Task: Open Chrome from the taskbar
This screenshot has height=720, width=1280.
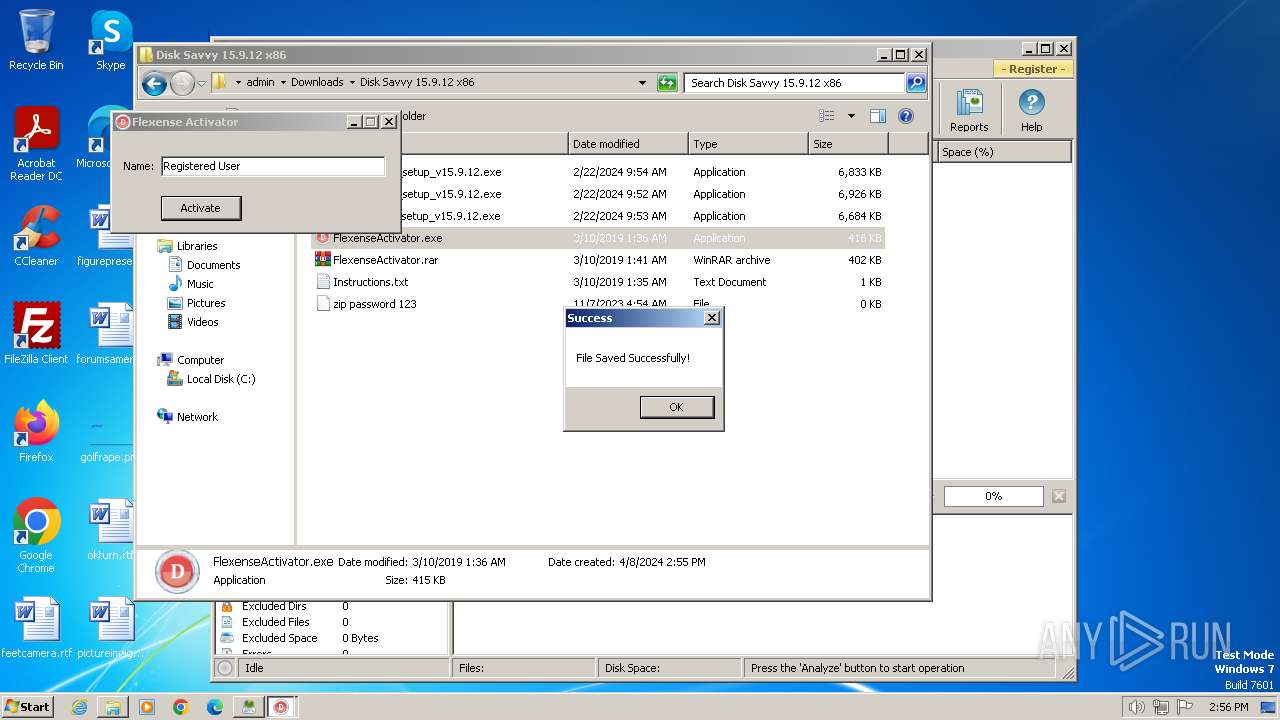Action: coord(181,707)
